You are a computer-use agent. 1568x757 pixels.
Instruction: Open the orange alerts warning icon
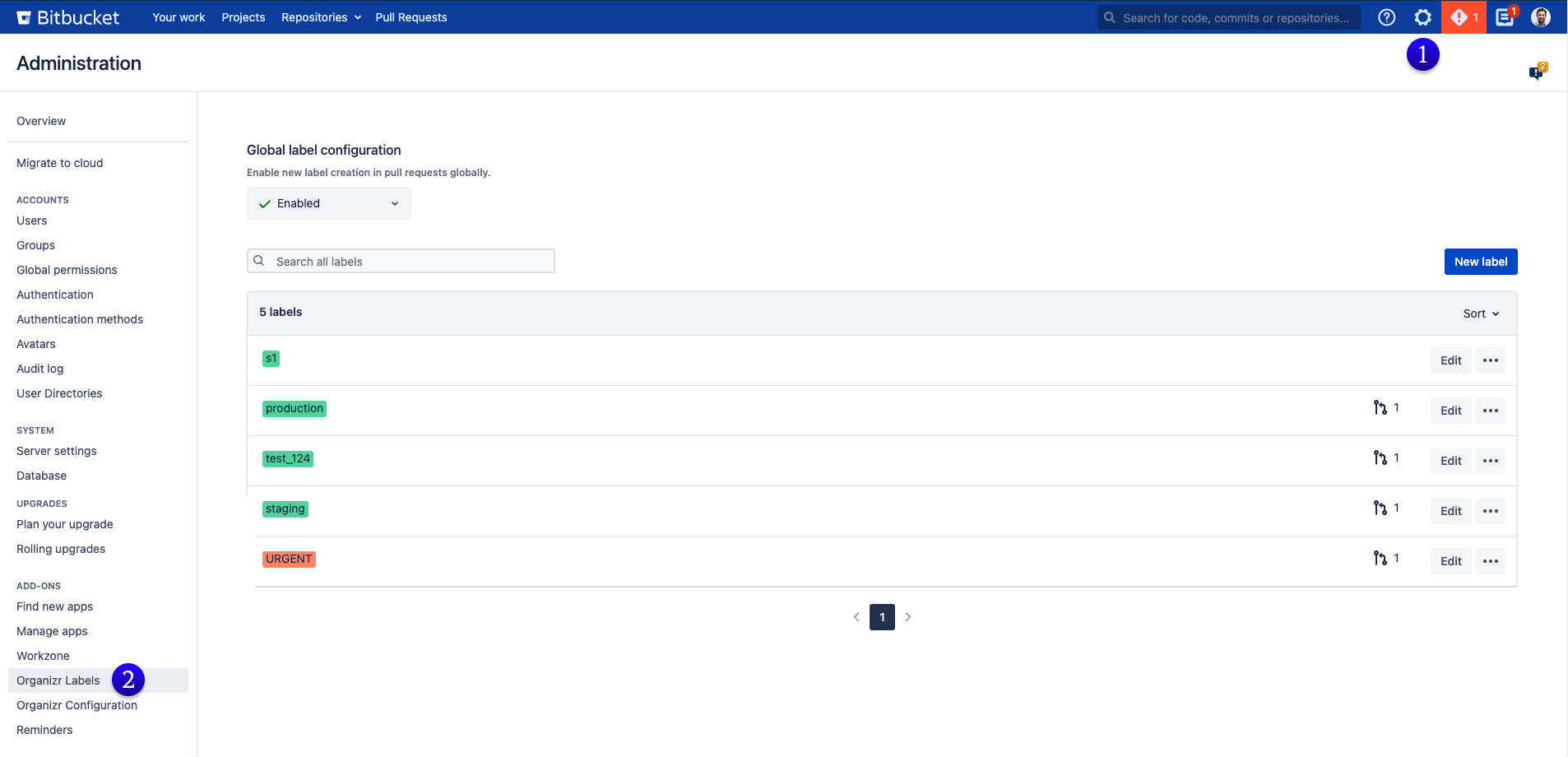tap(1463, 17)
